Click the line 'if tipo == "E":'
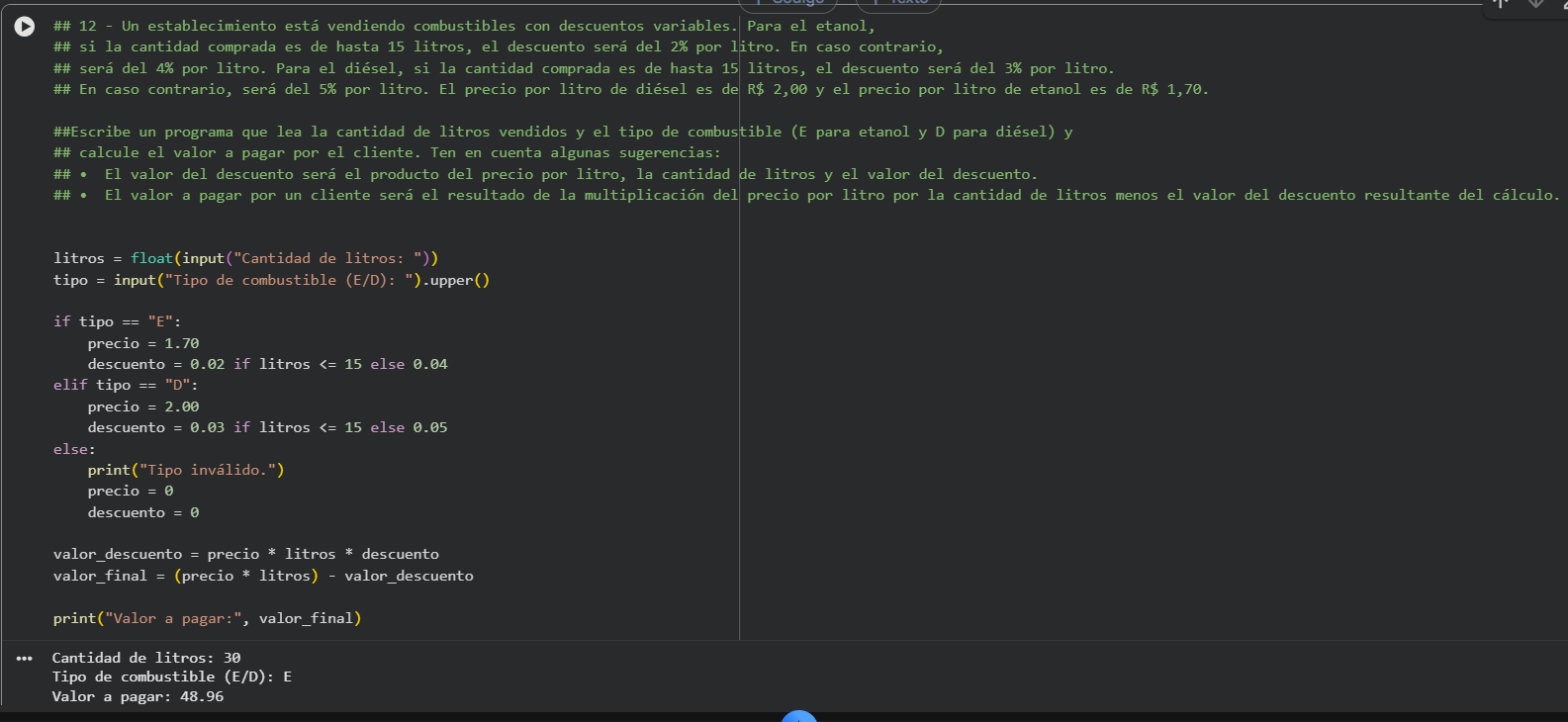 coord(117,322)
